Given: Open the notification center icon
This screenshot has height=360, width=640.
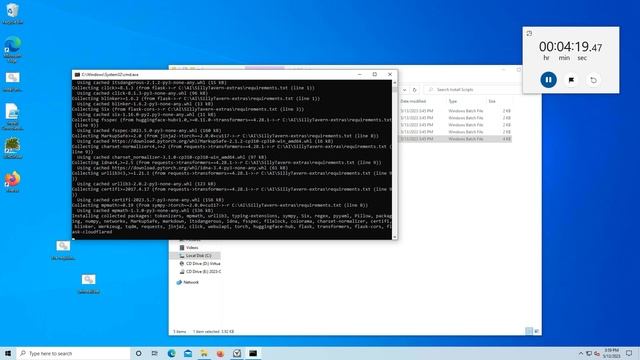Looking at the screenshot, I should pos(629,353).
